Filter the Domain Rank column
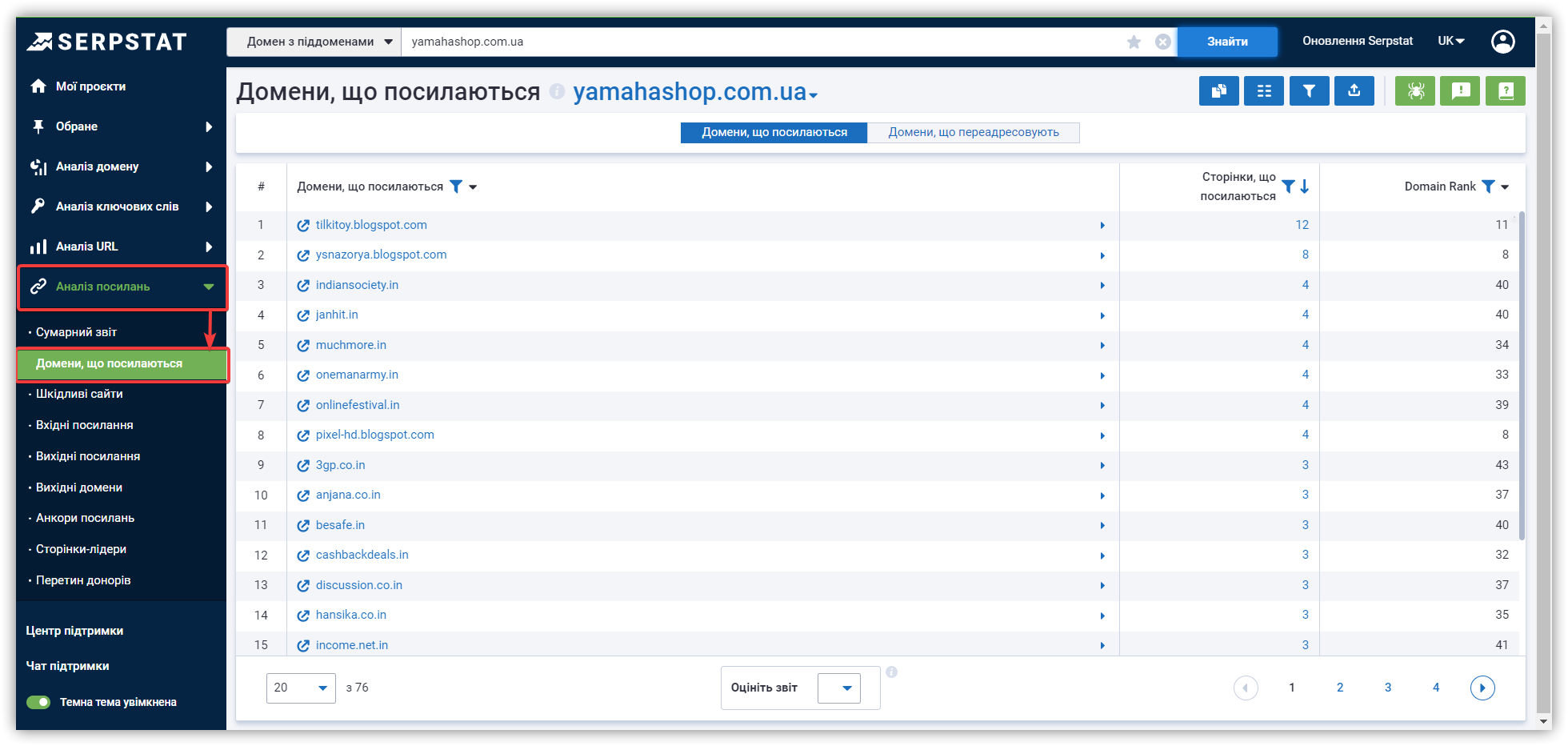This screenshot has height=746, width=1568. pos(1488,186)
